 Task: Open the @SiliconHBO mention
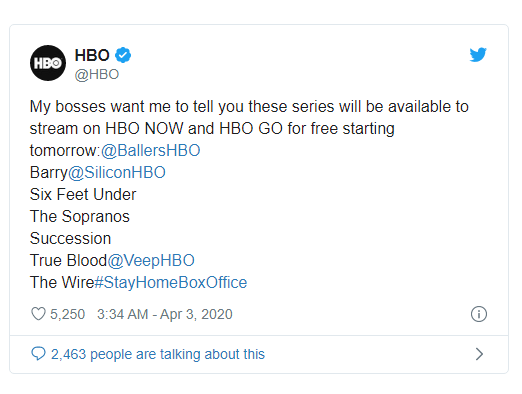tap(117, 172)
